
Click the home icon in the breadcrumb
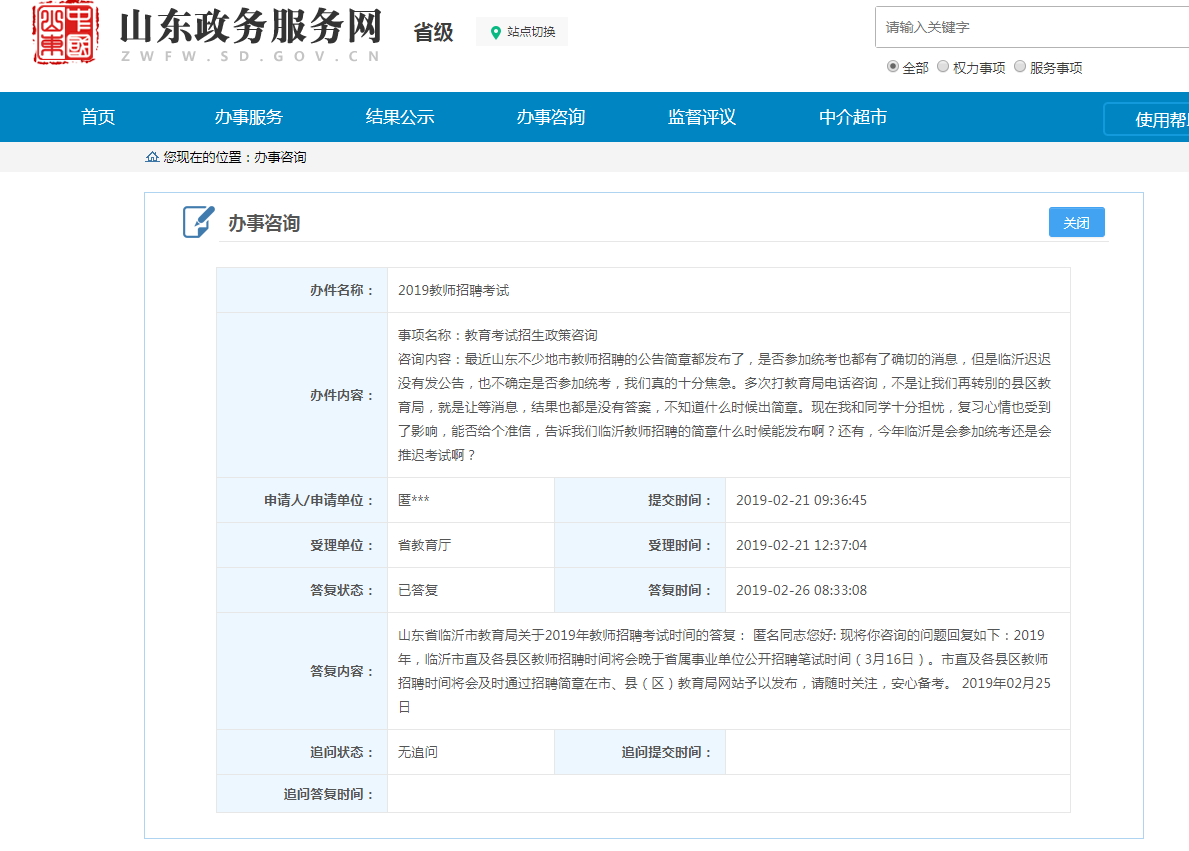[152, 157]
